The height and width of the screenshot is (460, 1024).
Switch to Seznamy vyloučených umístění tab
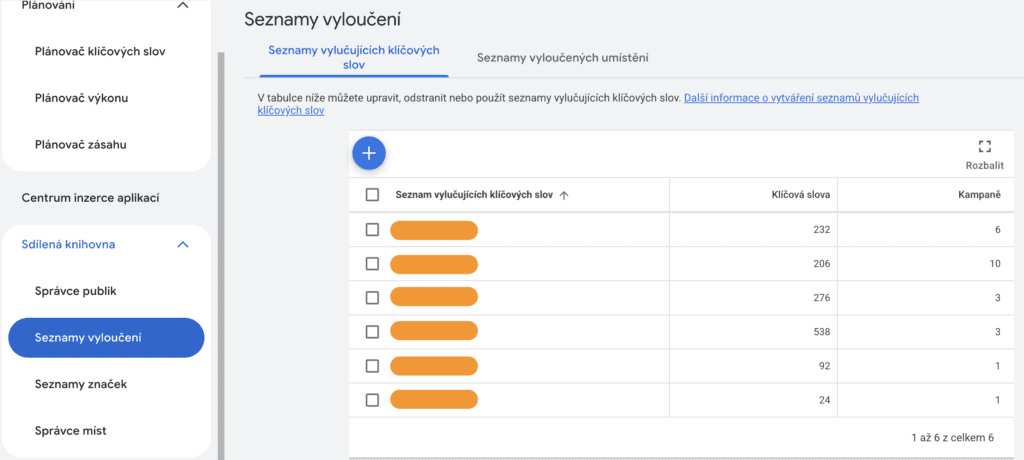[x=562, y=58]
